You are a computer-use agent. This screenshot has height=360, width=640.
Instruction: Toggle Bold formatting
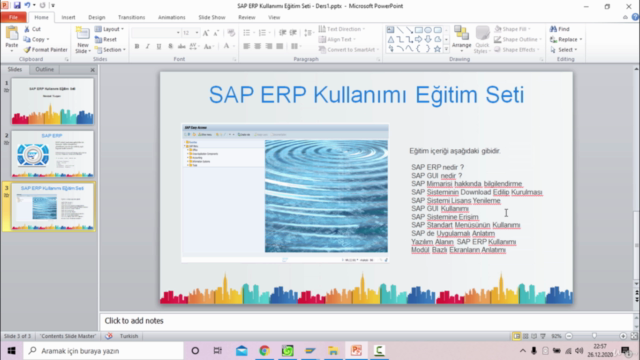point(137,47)
